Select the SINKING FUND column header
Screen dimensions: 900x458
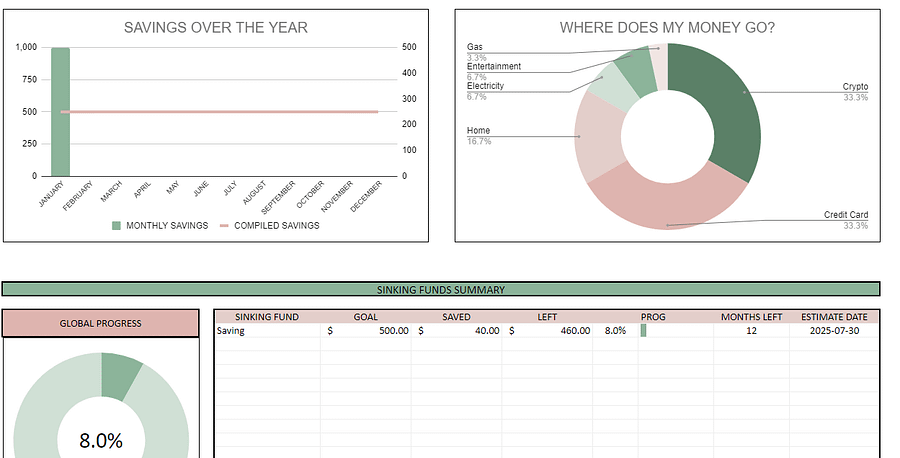pyautogui.click(x=267, y=317)
